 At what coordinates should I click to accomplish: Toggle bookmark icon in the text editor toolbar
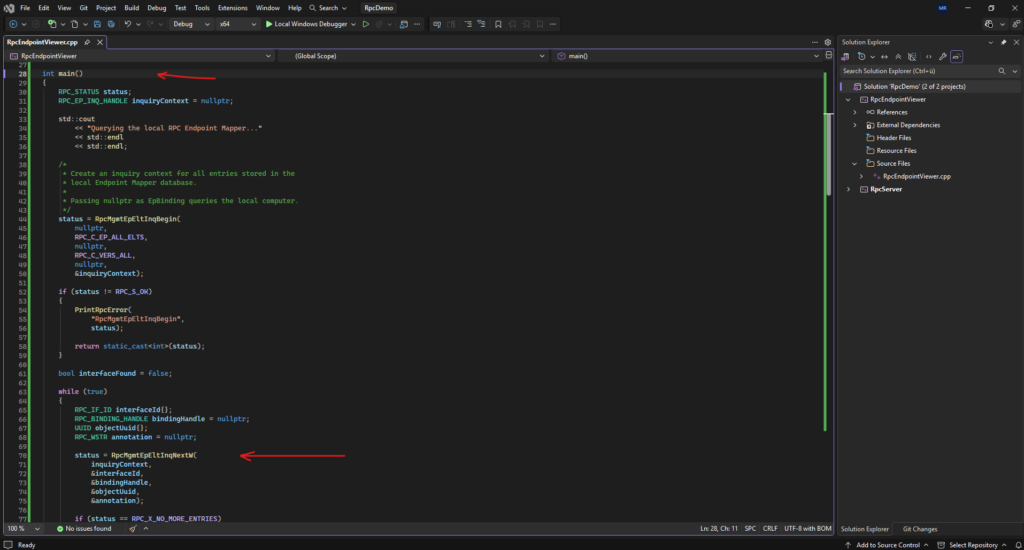pos(498,24)
